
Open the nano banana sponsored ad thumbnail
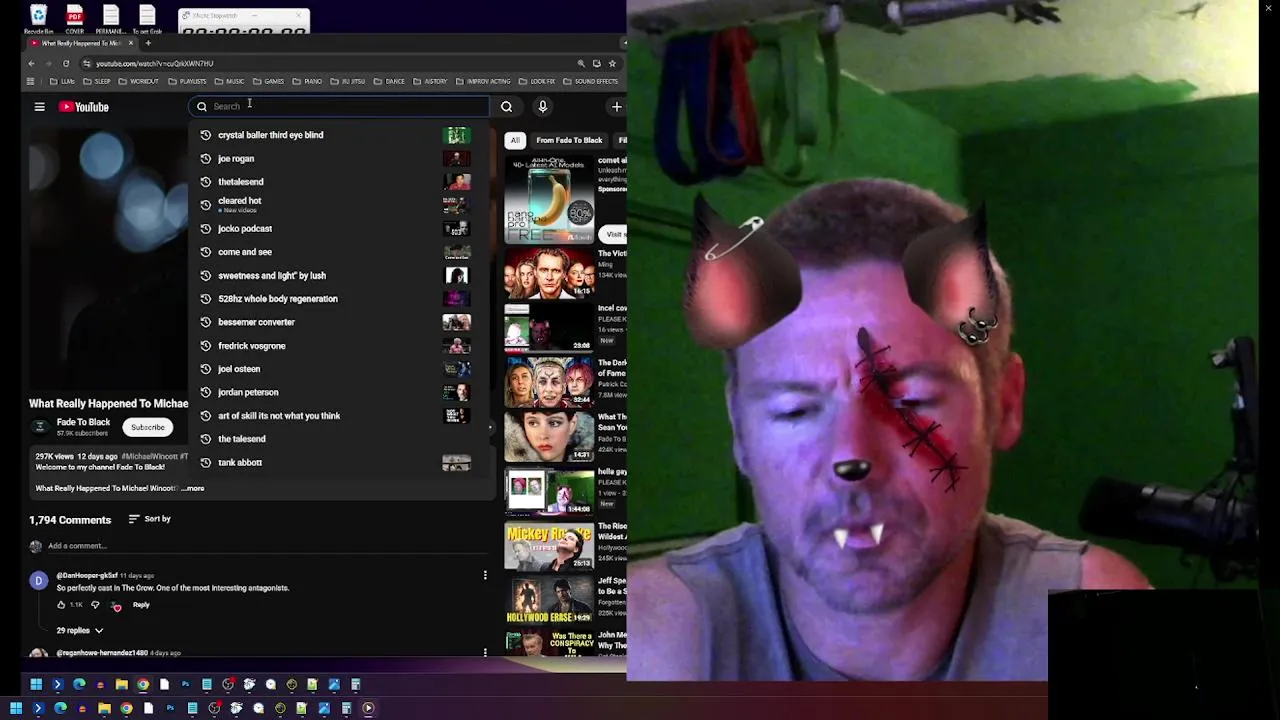[x=549, y=200]
